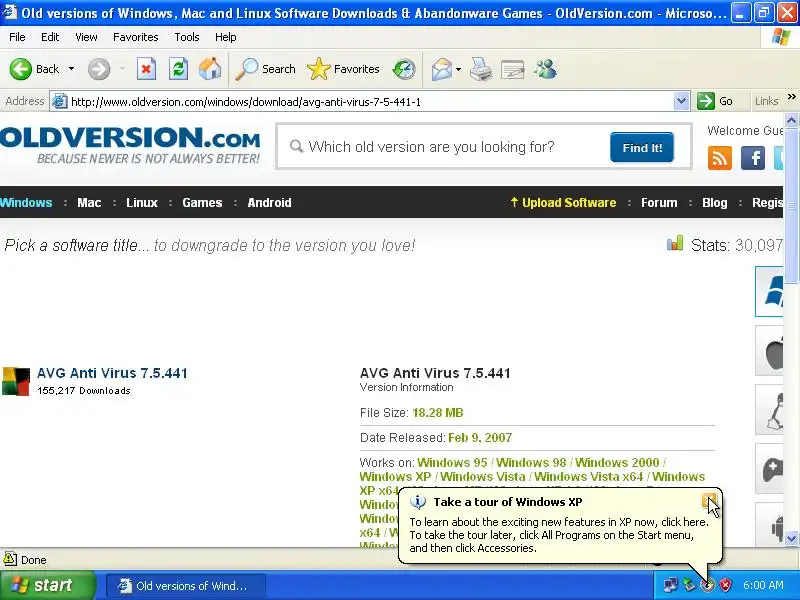This screenshot has width=800, height=600.
Task: Refresh the page with the Refresh icon
Action: (178, 69)
